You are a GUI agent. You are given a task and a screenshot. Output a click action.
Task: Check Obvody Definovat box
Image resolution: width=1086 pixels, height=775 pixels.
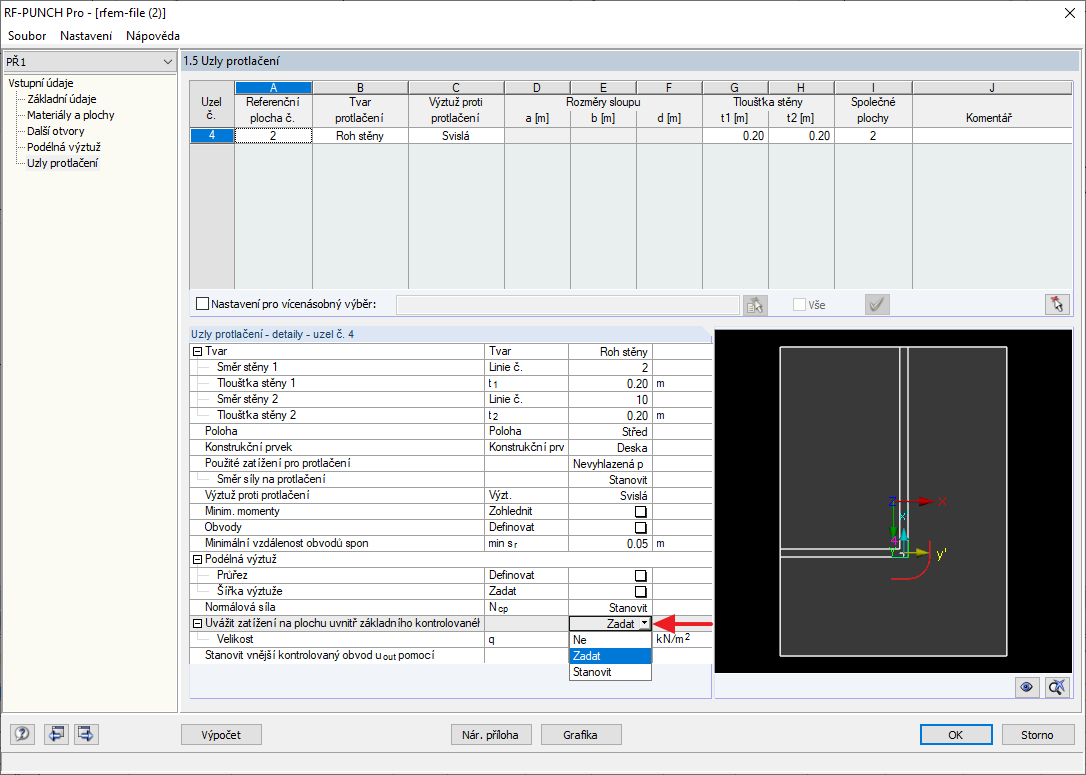click(641, 528)
